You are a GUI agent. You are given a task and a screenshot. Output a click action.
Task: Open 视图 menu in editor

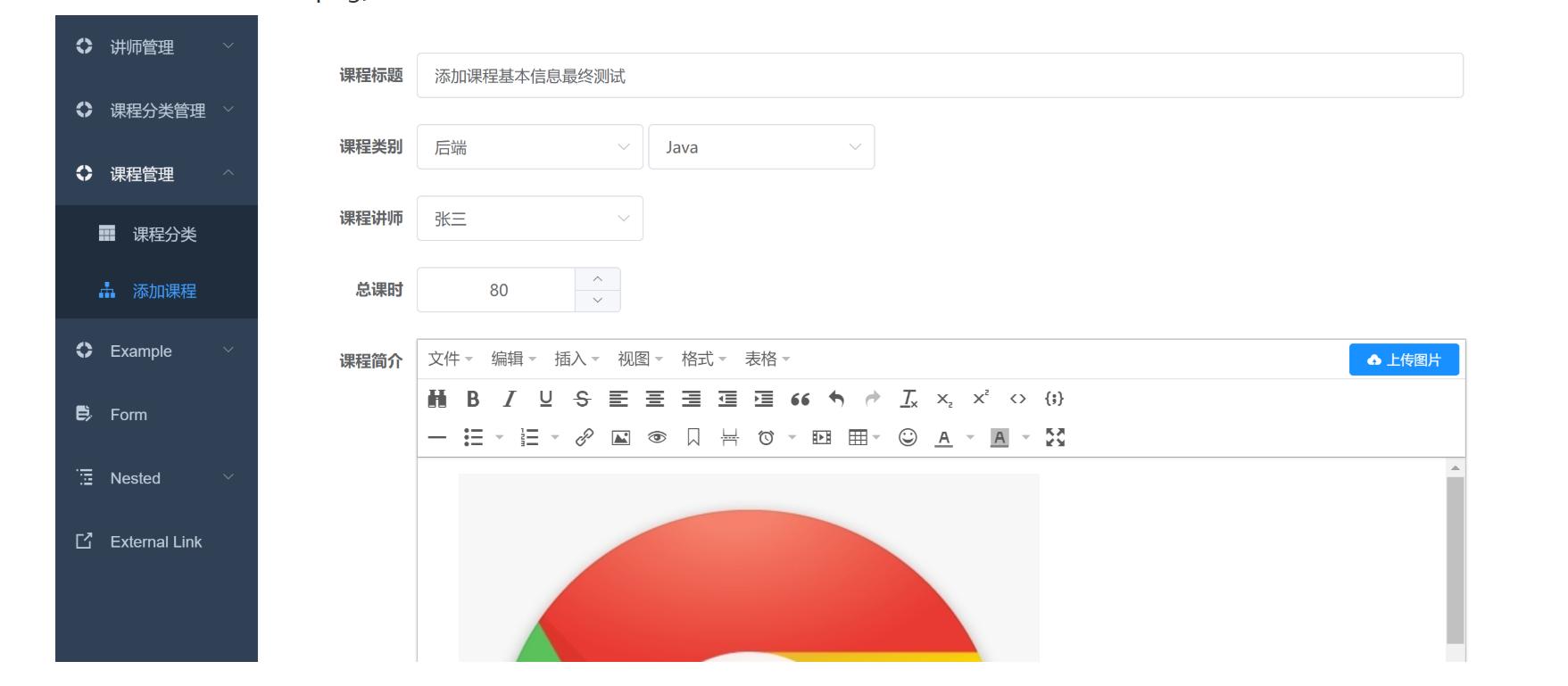640,359
